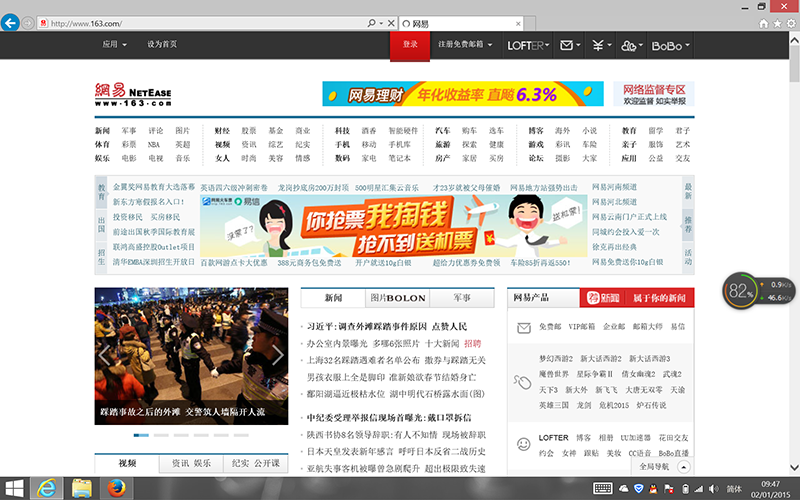The height and width of the screenshot is (500, 800).
Task: Click the smiley face icon beside LOFTER row
Action: pyautogui.click(x=523, y=444)
